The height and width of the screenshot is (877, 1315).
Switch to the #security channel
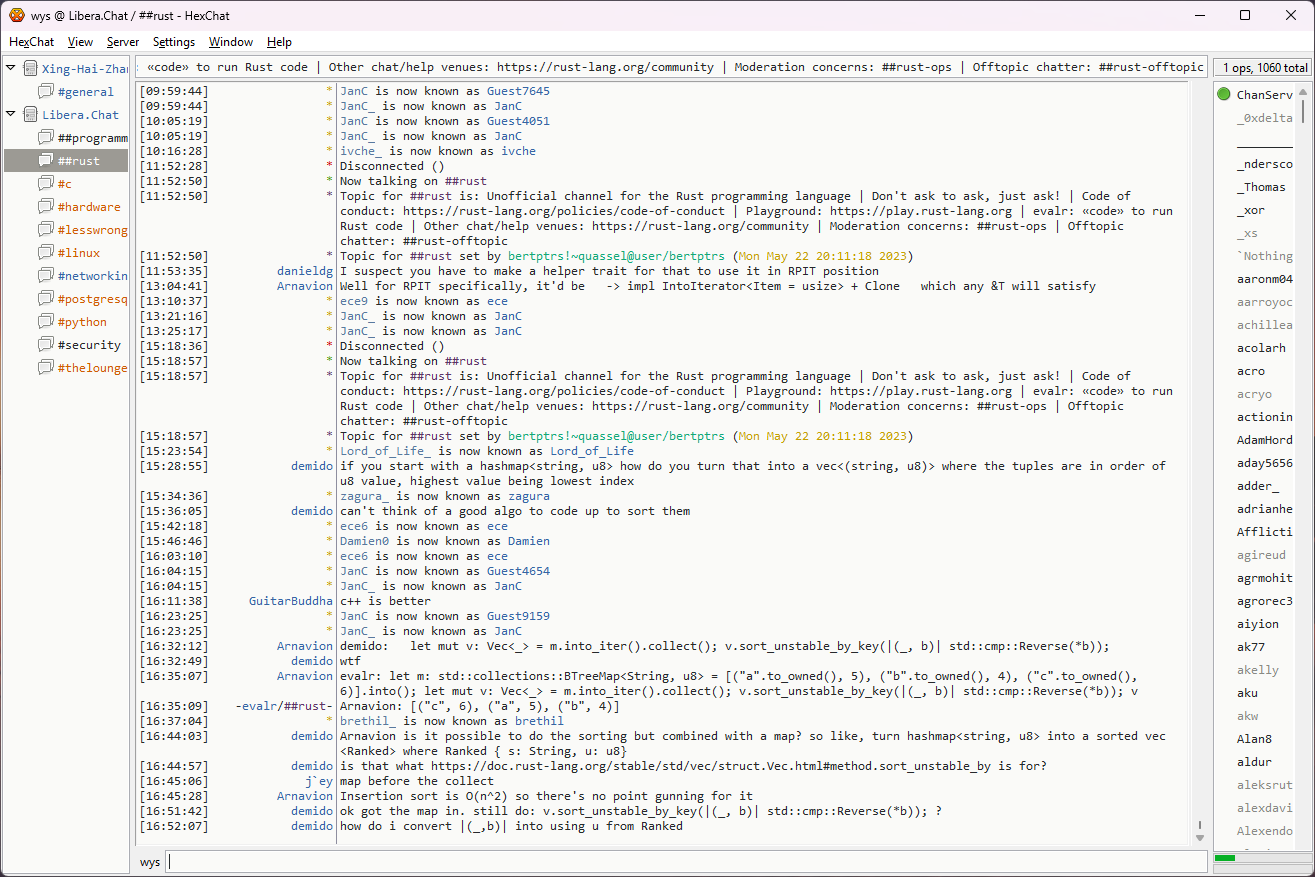89,345
